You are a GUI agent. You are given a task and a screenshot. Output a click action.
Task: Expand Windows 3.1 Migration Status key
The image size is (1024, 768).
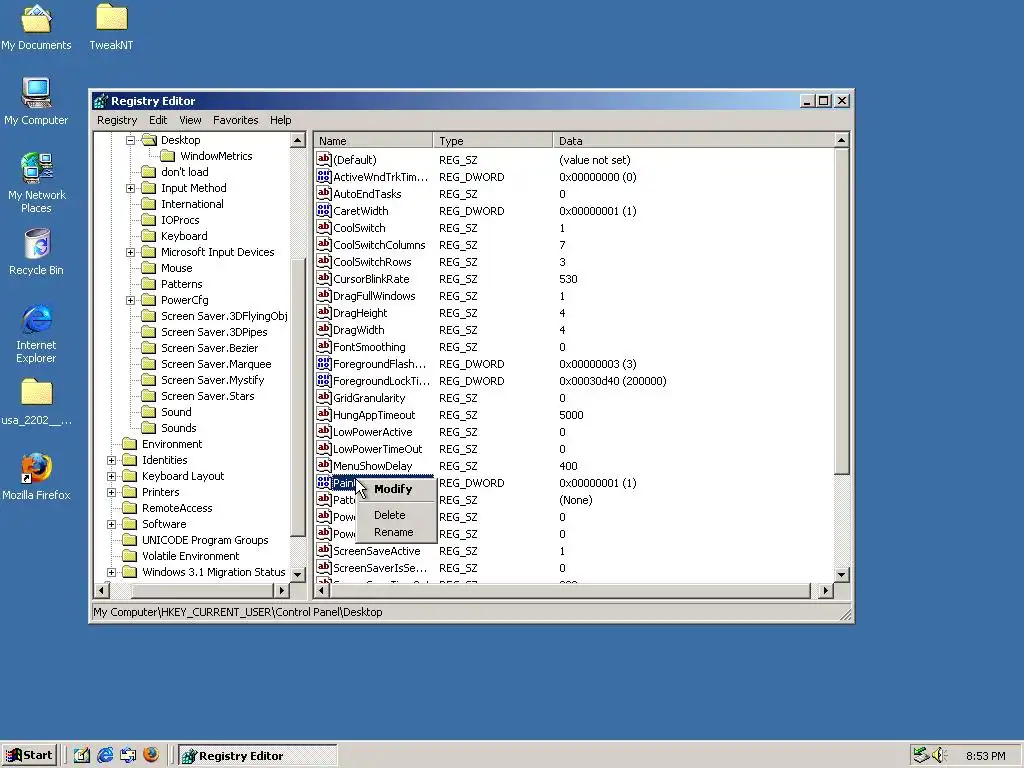click(112, 572)
